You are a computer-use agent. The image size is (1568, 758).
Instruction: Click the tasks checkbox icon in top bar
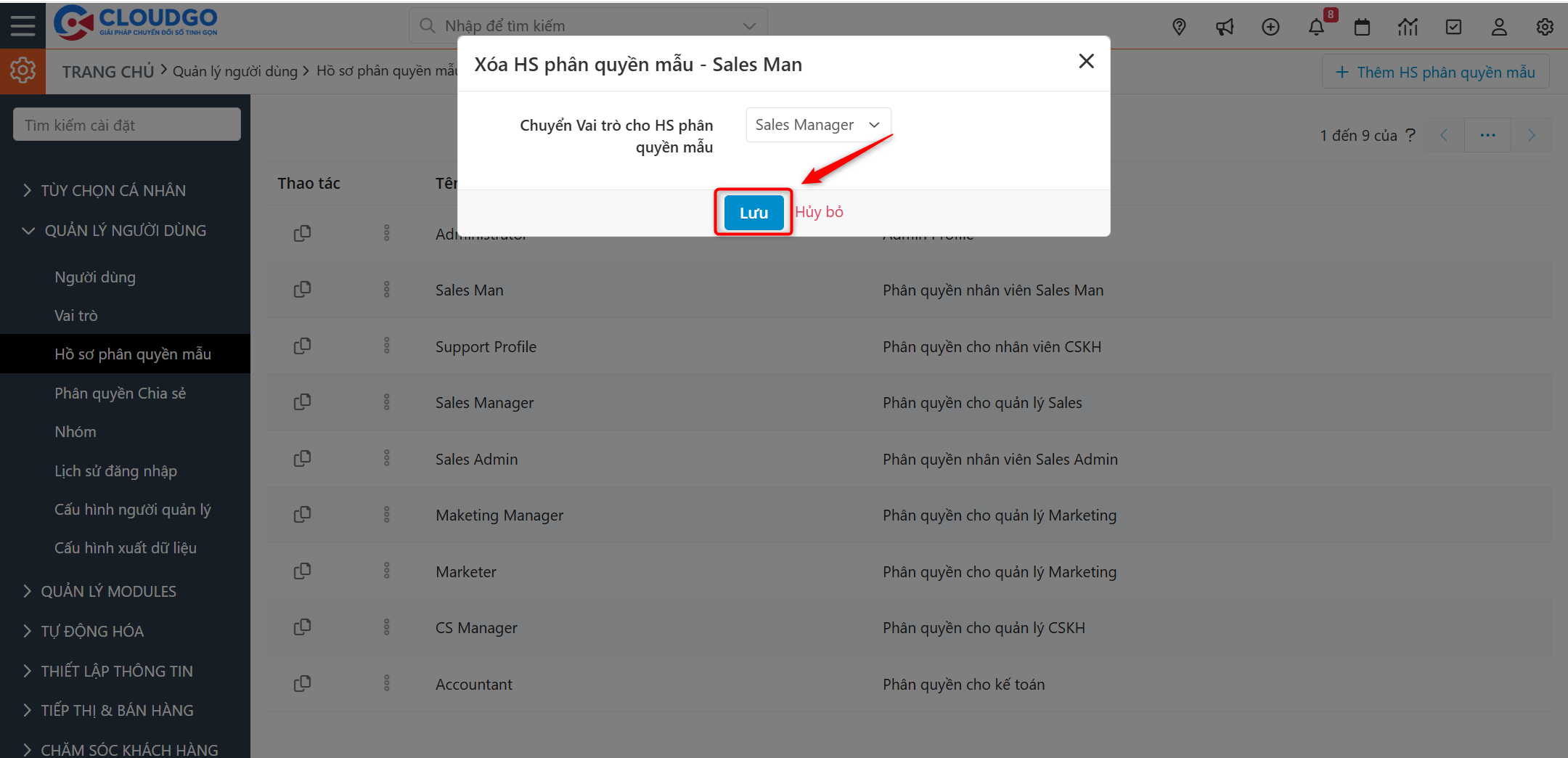click(1453, 27)
